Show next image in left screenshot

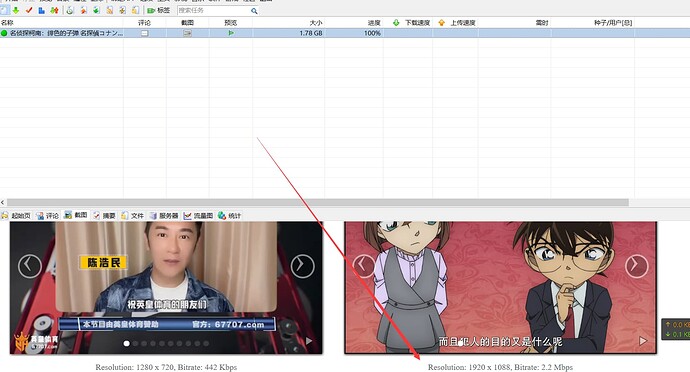coord(302,265)
